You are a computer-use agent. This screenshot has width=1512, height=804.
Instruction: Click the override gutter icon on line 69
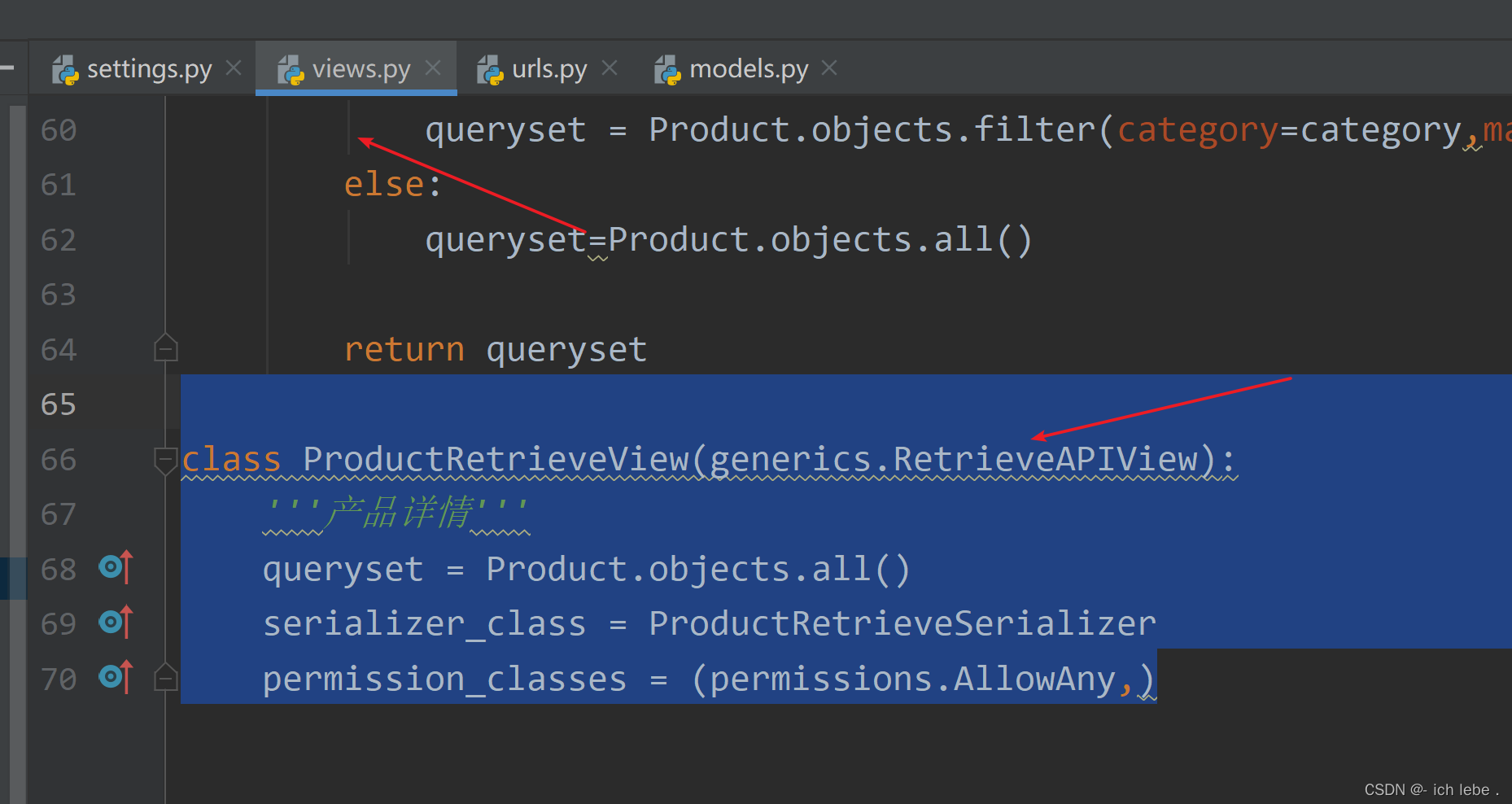pos(116,623)
